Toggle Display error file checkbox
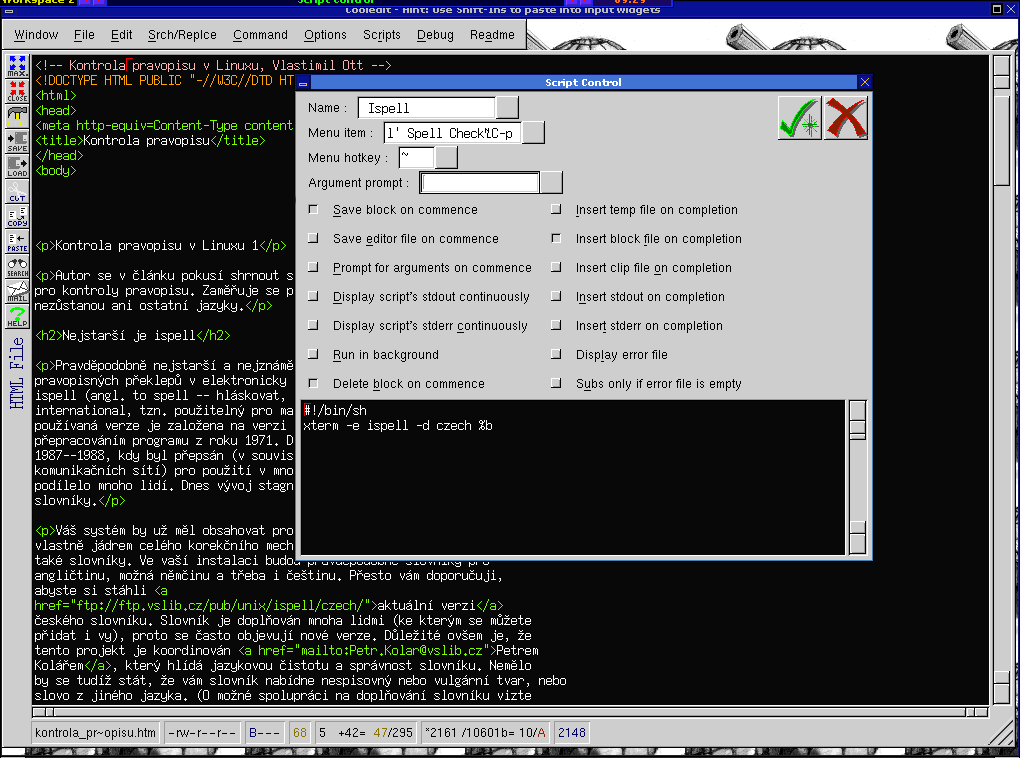 click(556, 355)
